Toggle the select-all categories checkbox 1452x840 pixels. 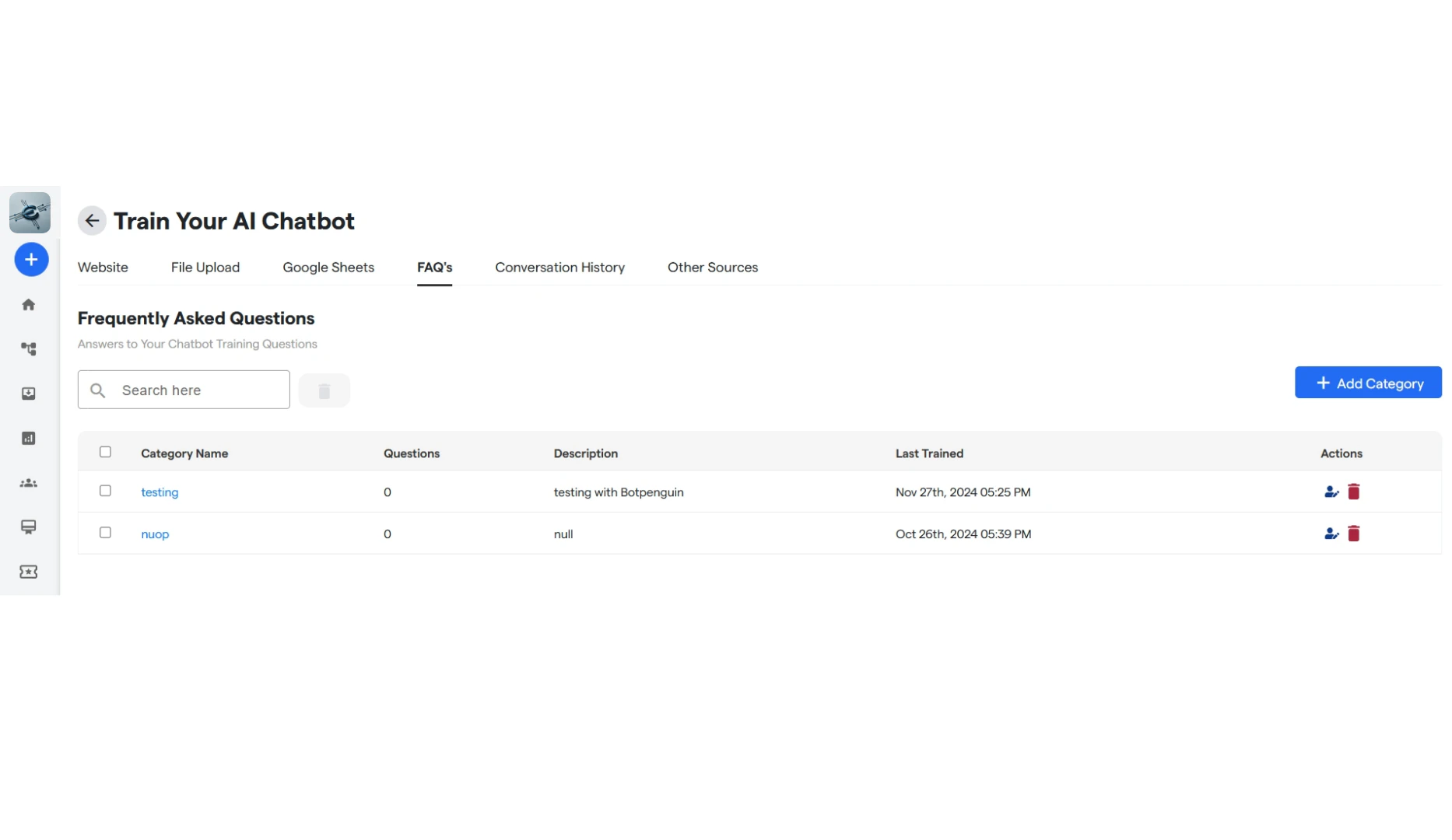click(x=106, y=452)
